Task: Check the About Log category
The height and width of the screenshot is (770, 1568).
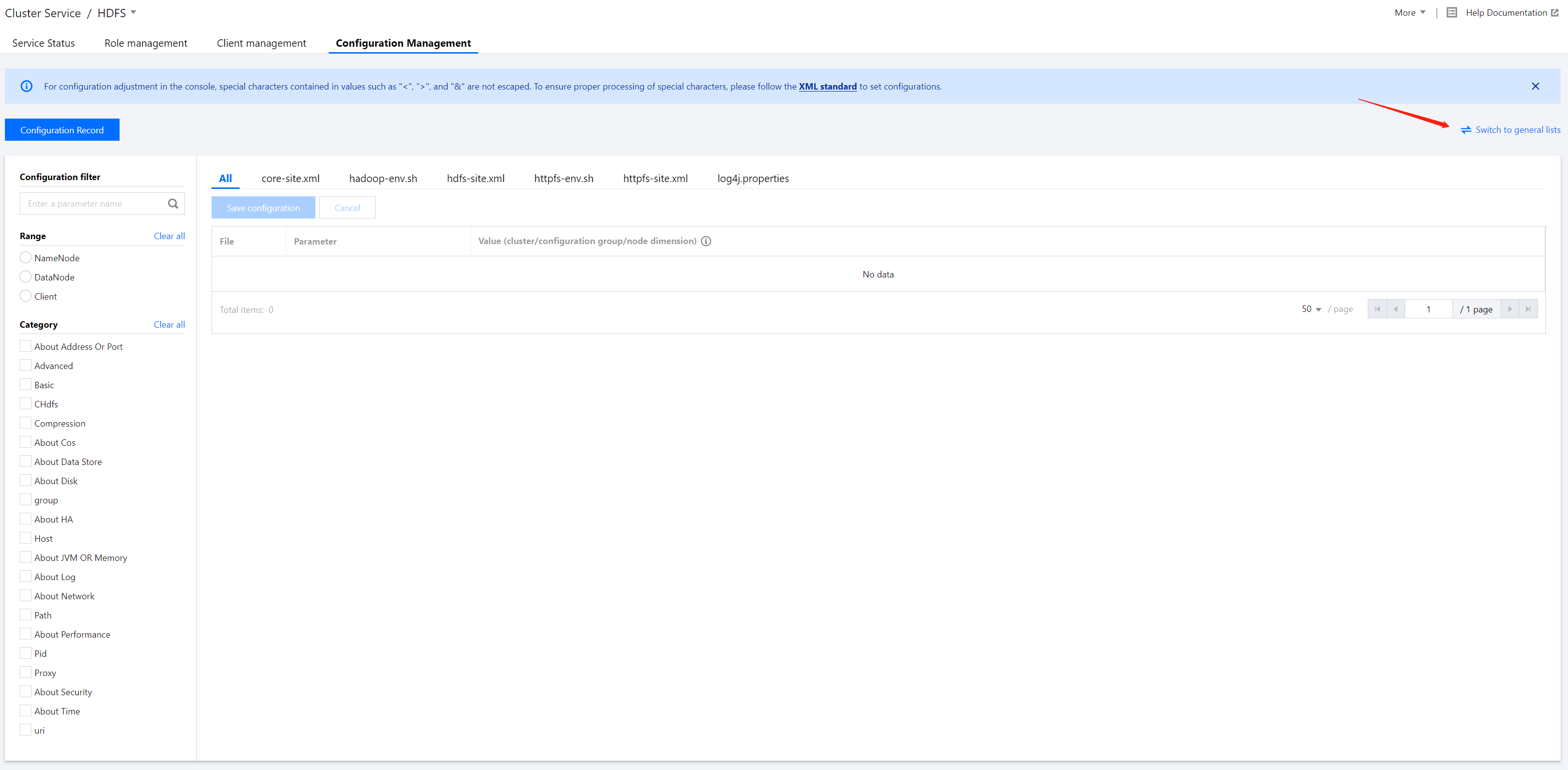Action: click(26, 577)
